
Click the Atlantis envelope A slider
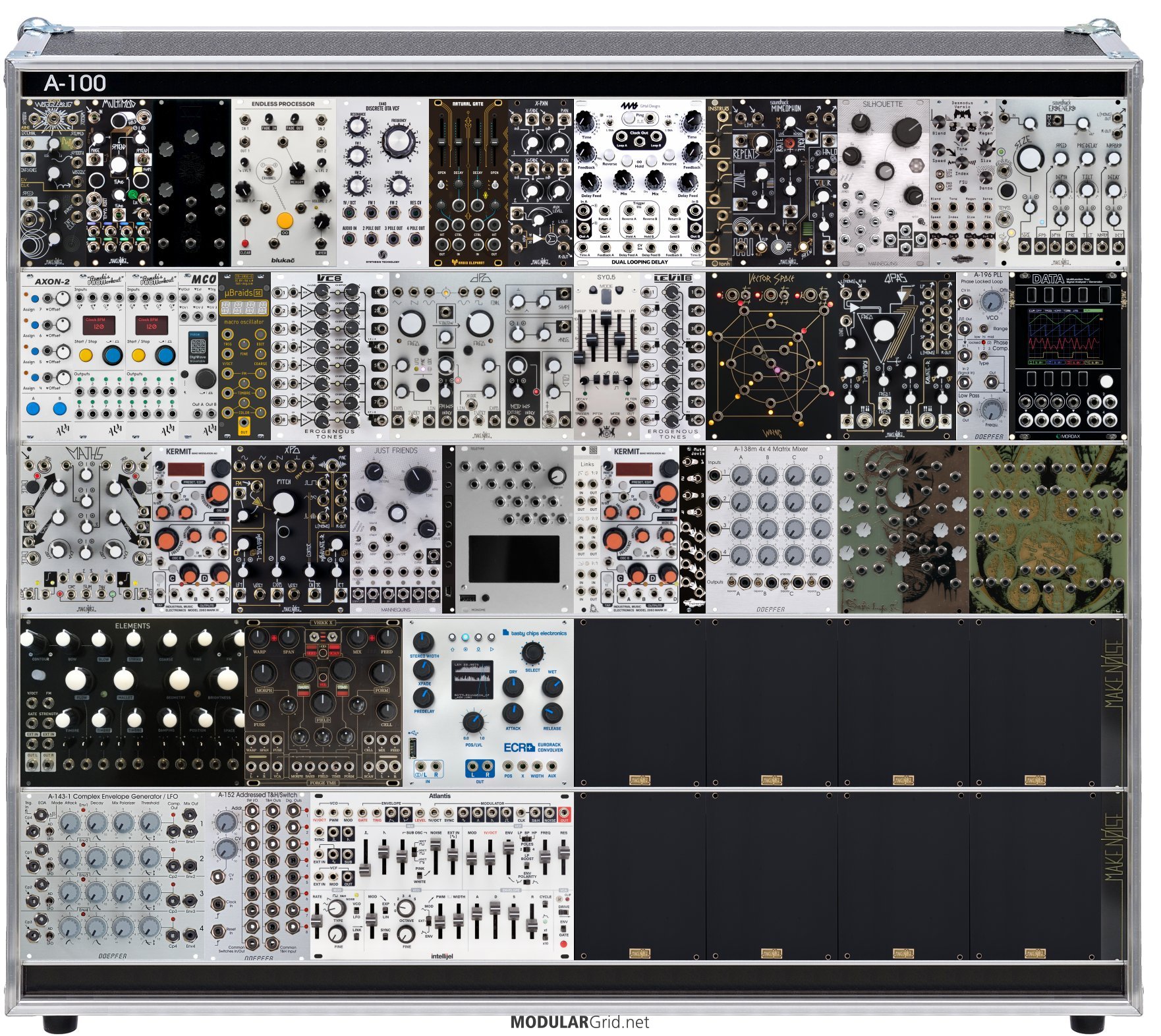pyautogui.click(x=477, y=915)
